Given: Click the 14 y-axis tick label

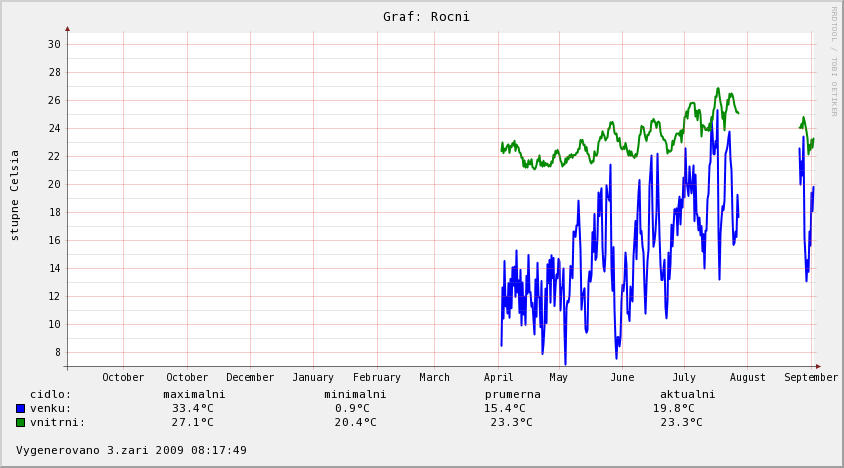Looking at the screenshot, I should (54, 269).
